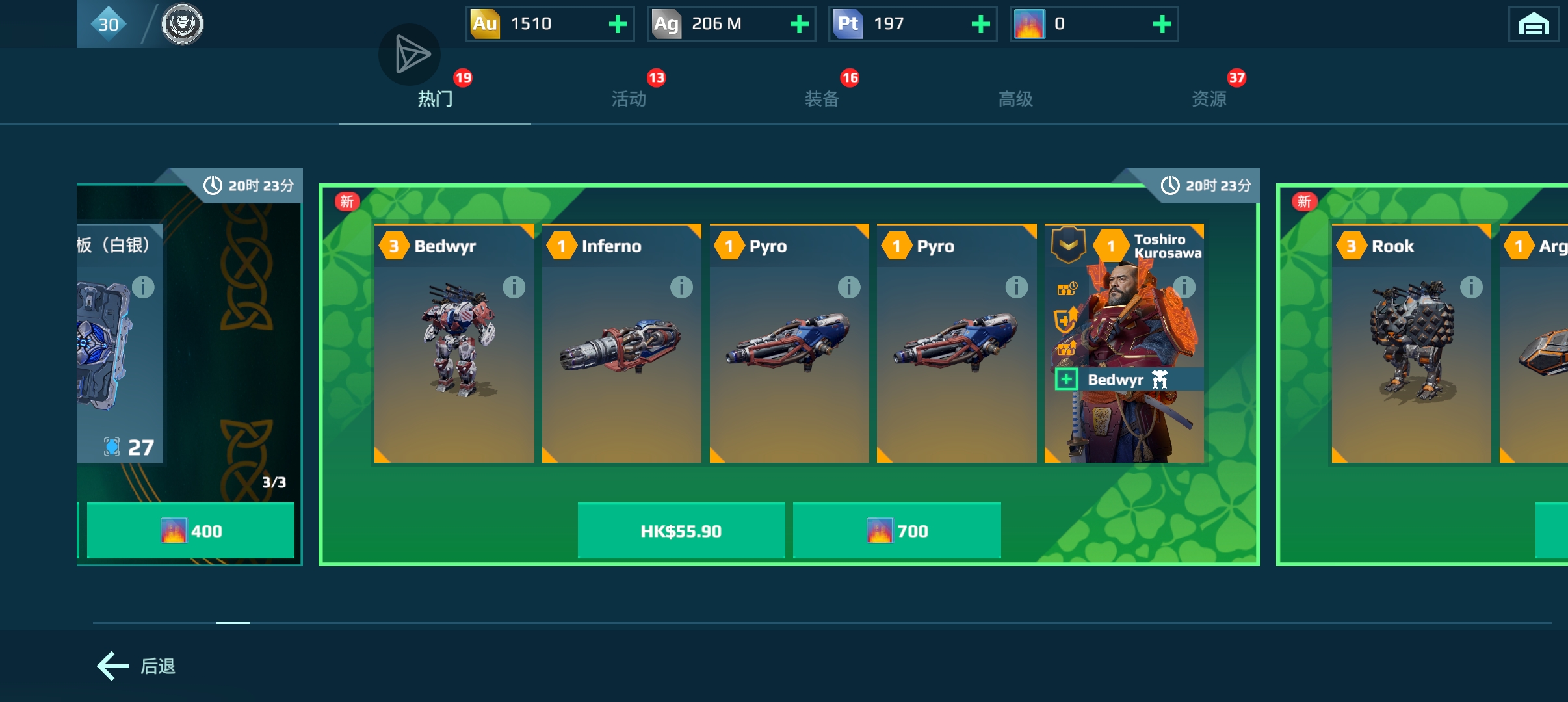Open the 资源 tab

[x=1209, y=99]
